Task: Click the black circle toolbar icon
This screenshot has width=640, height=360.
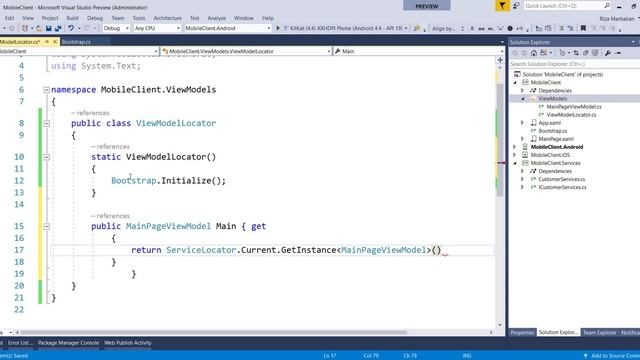Action: pos(510,29)
